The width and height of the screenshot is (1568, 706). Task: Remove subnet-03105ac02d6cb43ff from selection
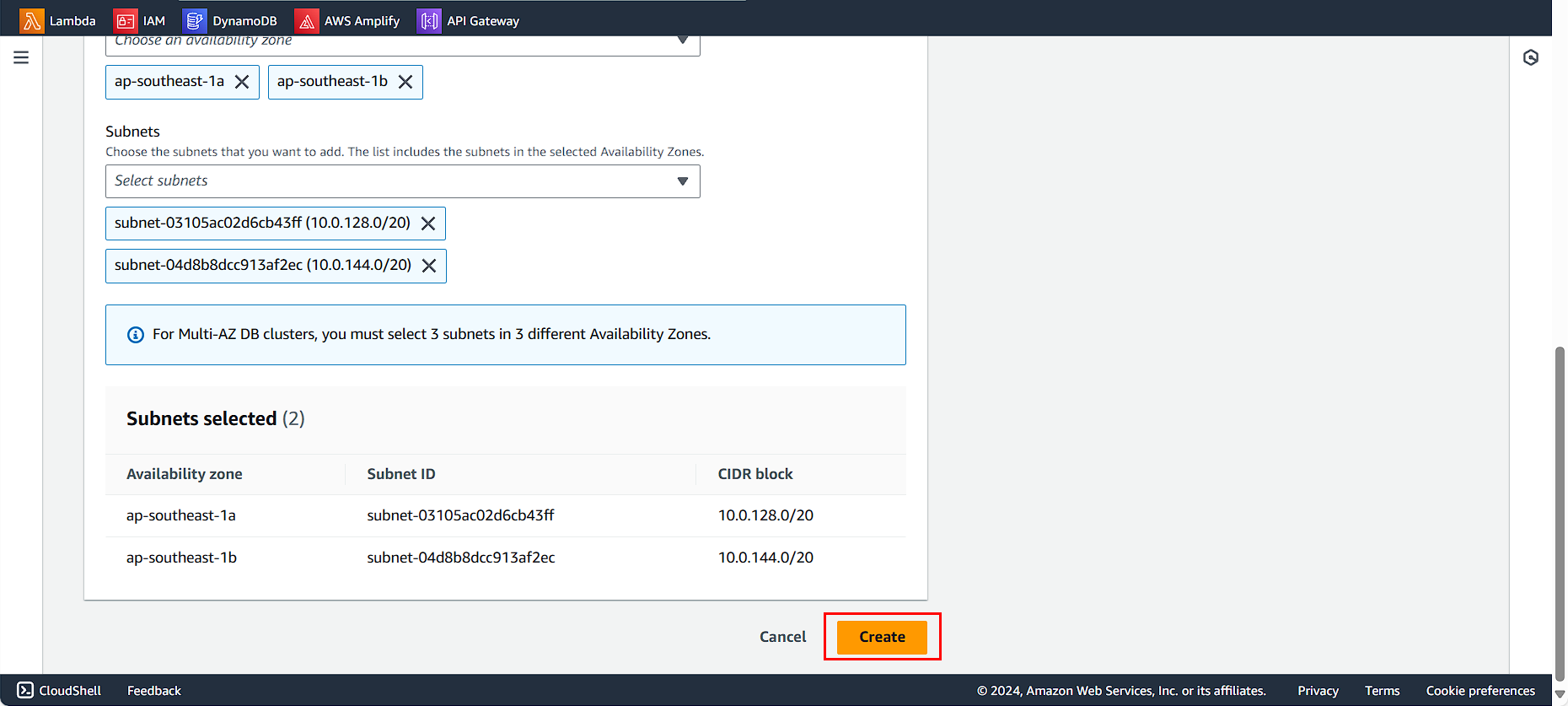[x=428, y=224]
